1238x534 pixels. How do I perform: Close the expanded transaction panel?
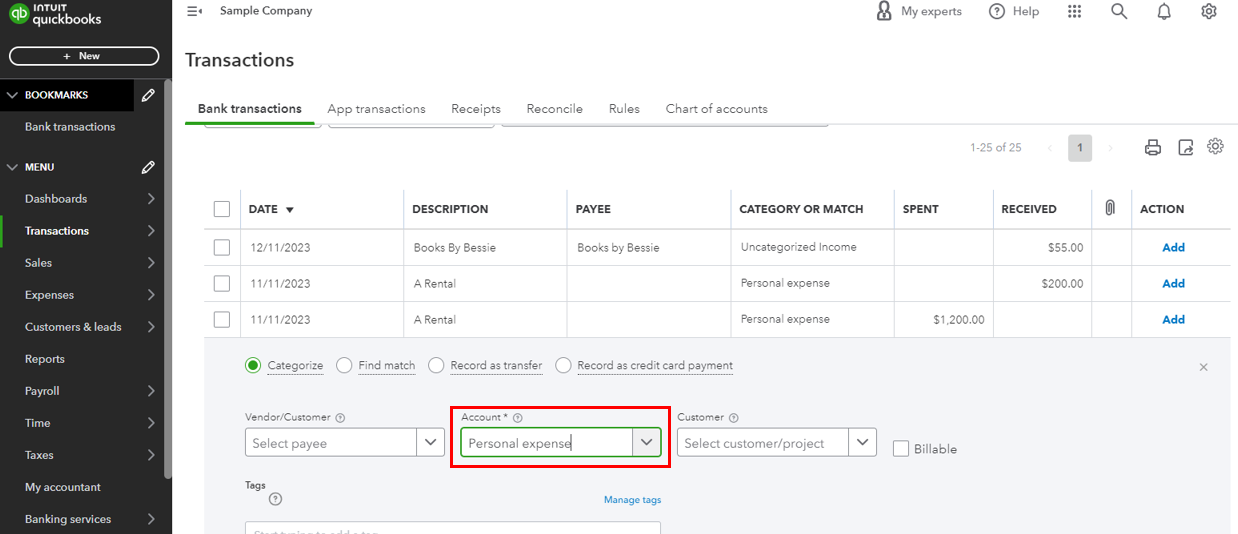click(x=1203, y=367)
